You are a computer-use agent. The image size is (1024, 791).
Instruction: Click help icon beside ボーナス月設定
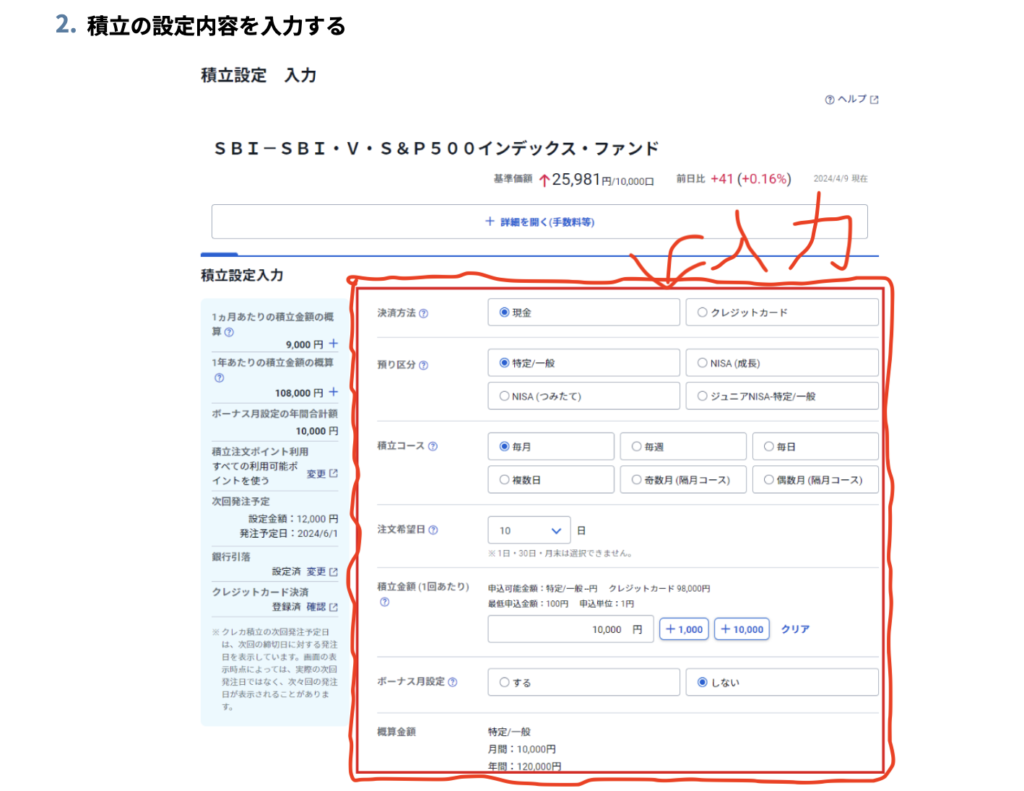click(453, 682)
